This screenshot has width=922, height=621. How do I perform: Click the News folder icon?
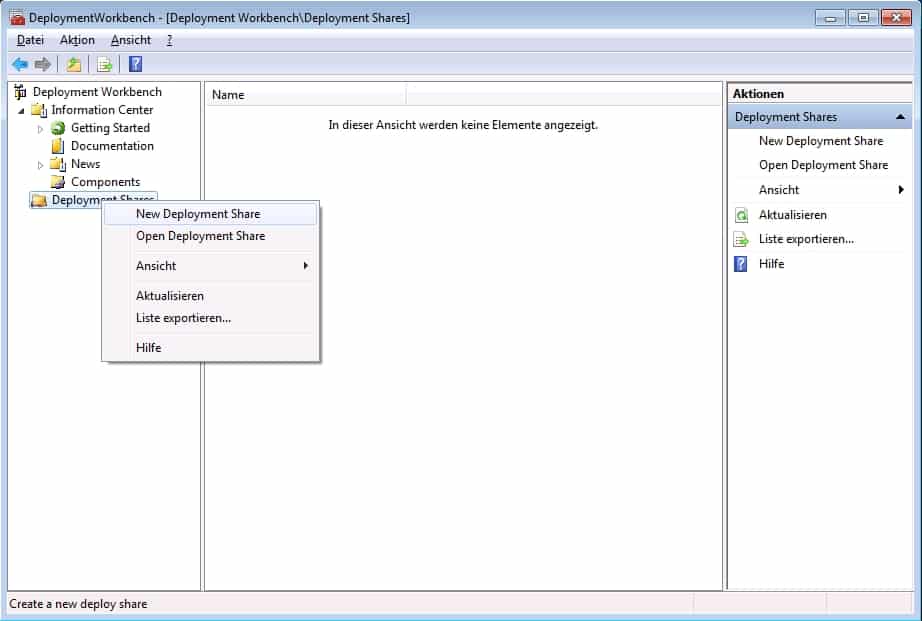tap(58, 164)
